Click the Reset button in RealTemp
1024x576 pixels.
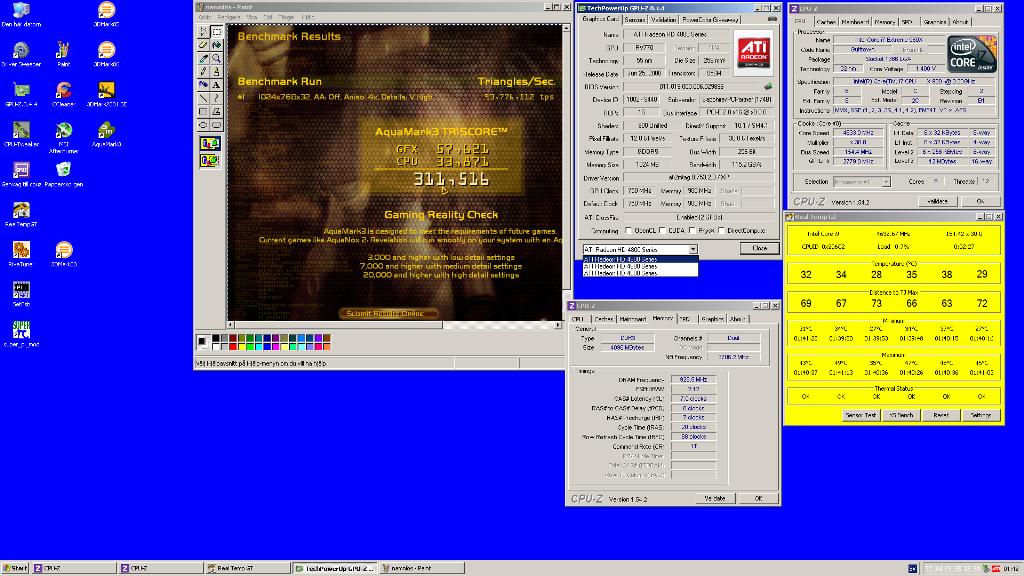pos(940,415)
